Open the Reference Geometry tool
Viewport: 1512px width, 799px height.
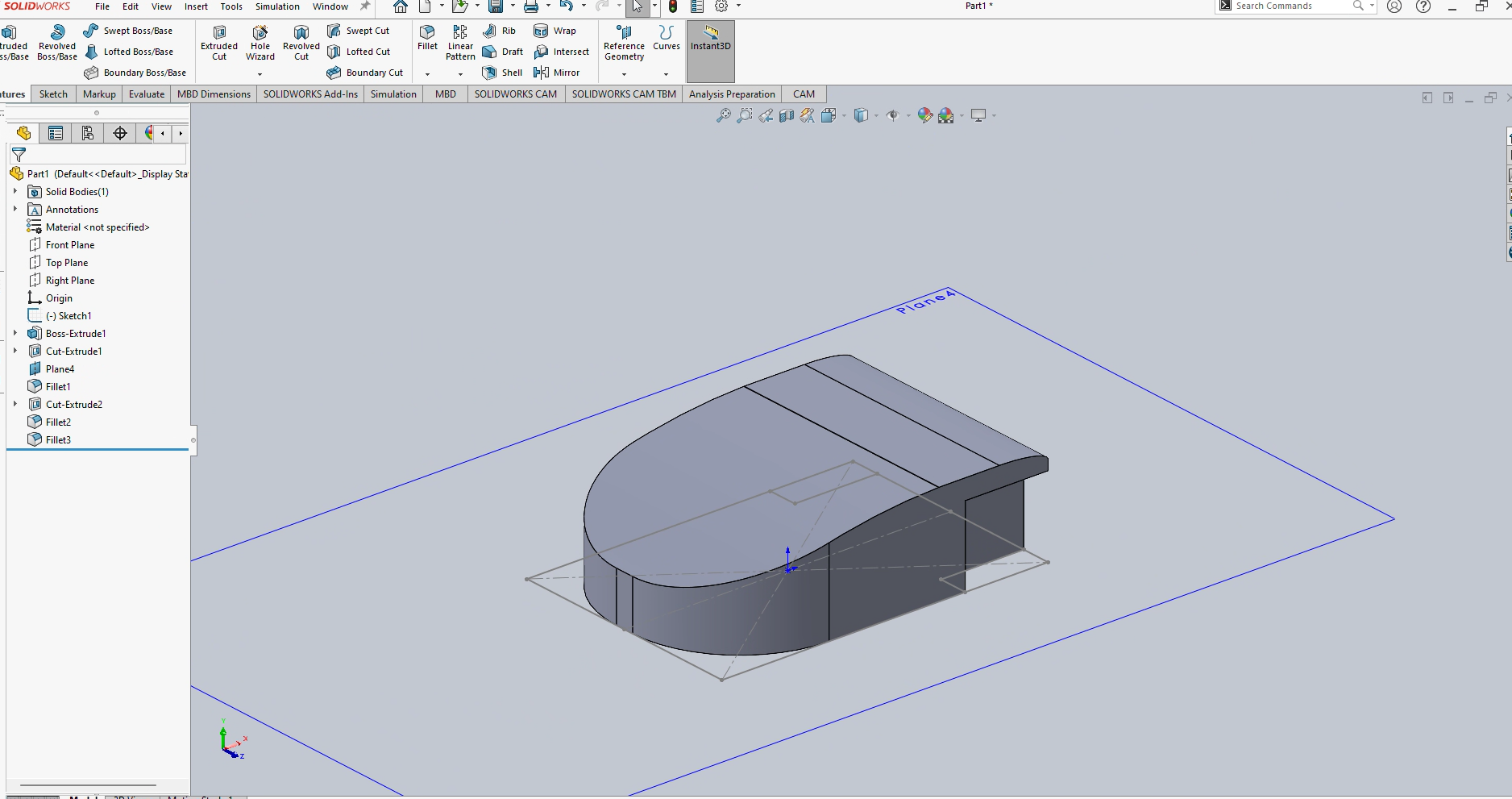pos(624,42)
